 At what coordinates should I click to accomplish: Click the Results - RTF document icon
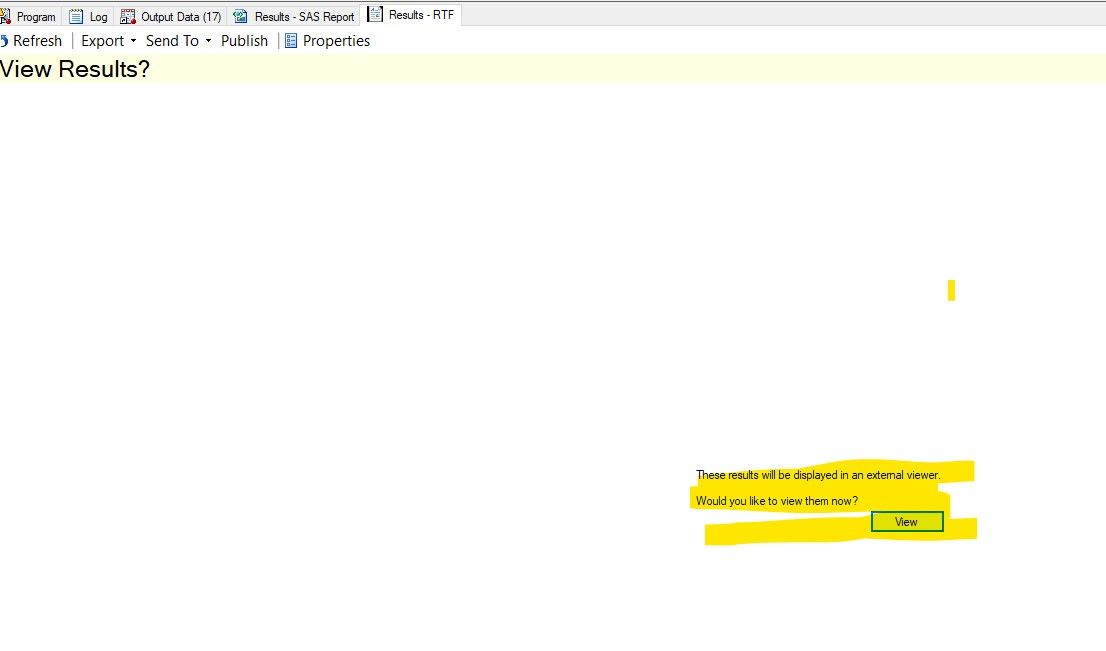coord(373,15)
